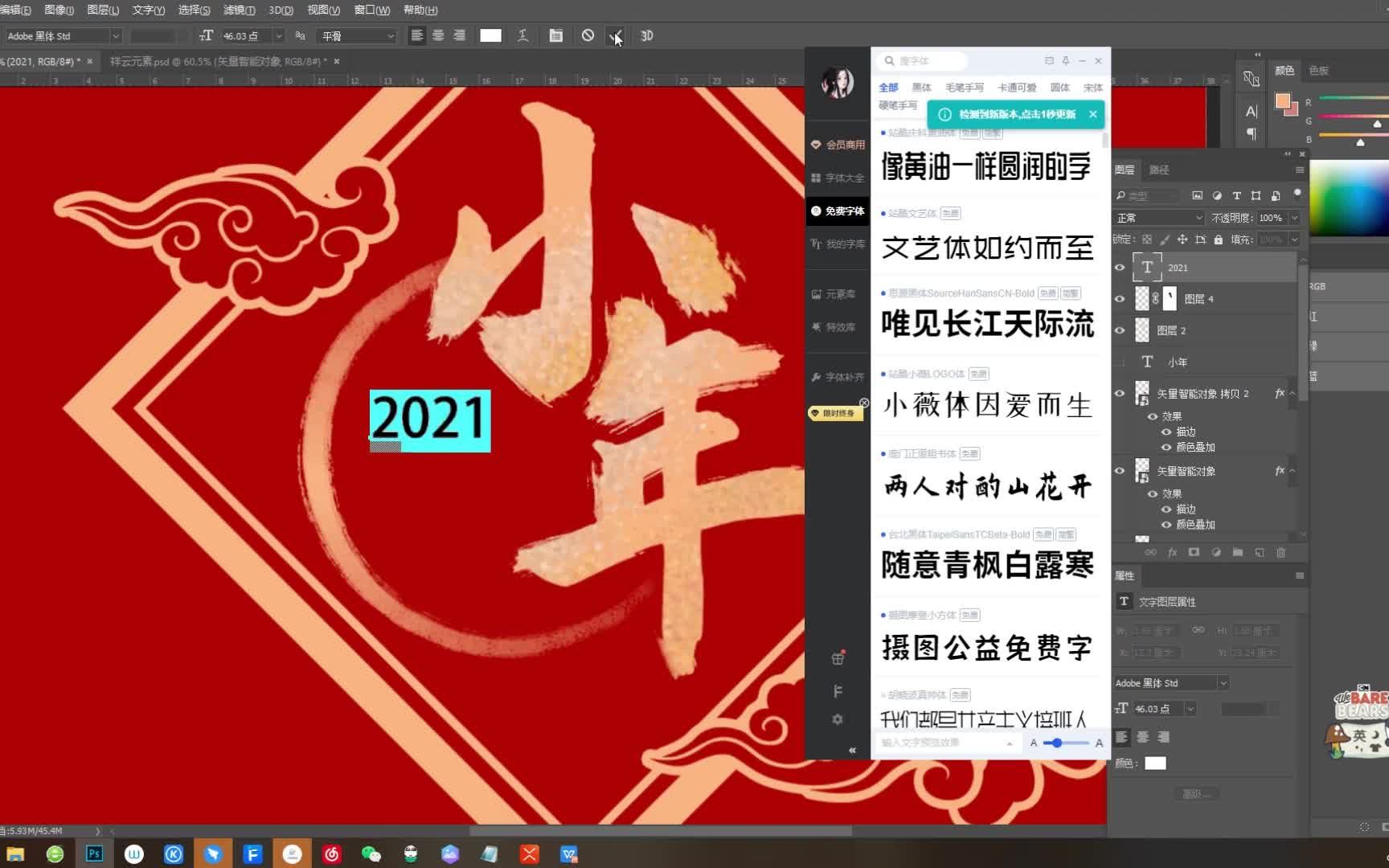Click the fx layer style icon at panel bottom
This screenshot has height=868, width=1389.
coord(1173,552)
